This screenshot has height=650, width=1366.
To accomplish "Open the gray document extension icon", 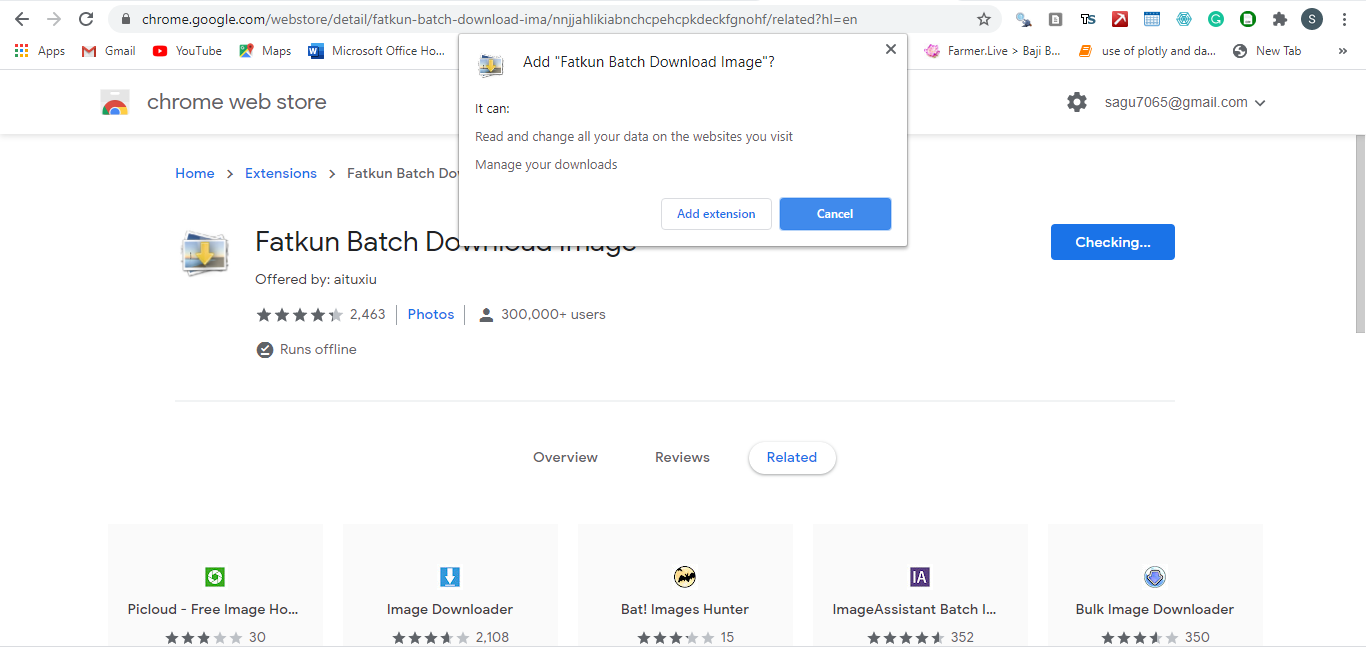I will point(1056,19).
